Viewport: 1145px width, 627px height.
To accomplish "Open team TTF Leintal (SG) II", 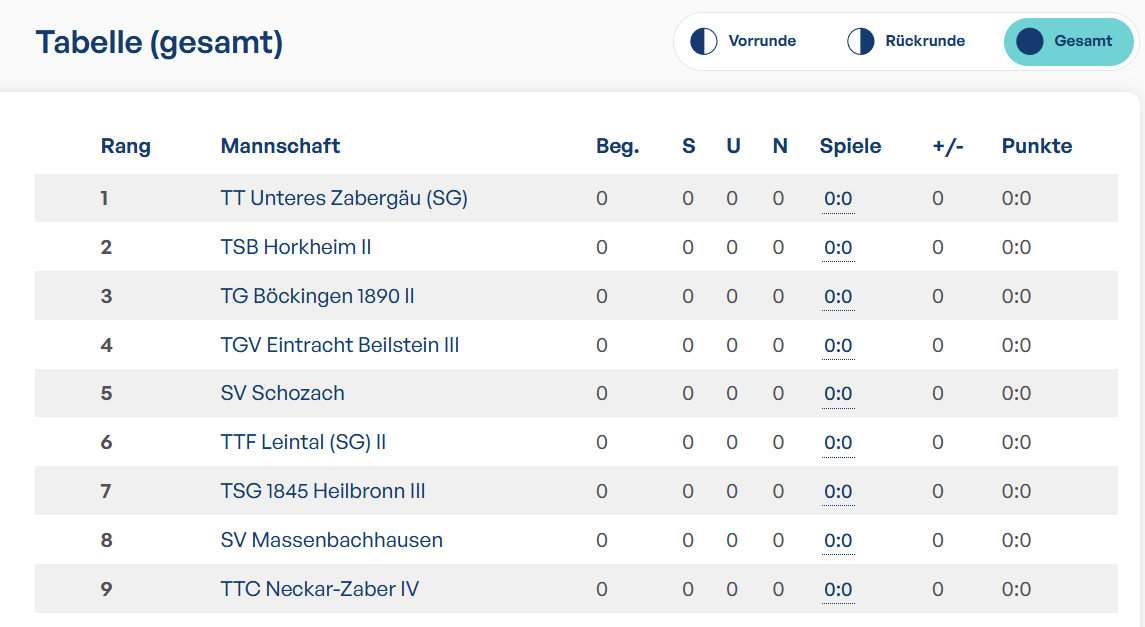I will 303,442.
